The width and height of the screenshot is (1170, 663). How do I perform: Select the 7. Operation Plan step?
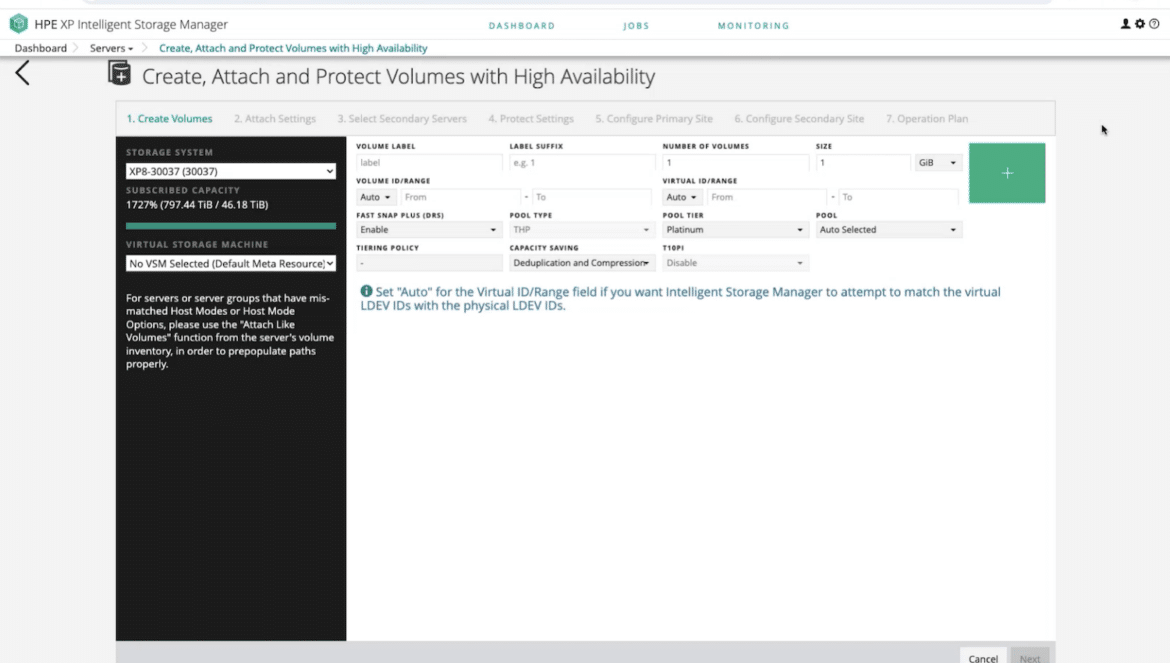click(x=927, y=119)
